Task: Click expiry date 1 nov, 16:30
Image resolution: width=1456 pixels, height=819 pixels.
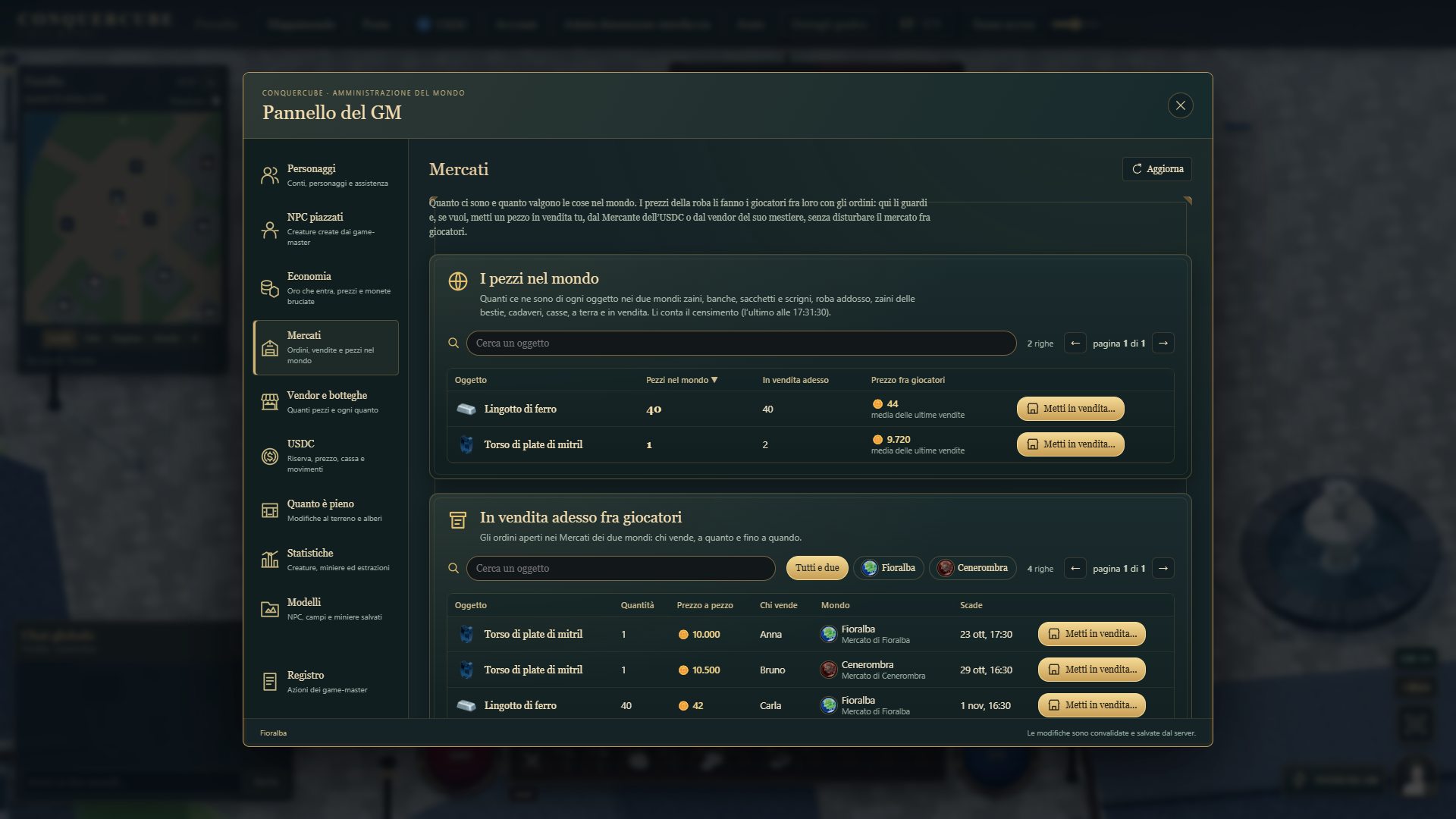Action: (x=985, y=705)
